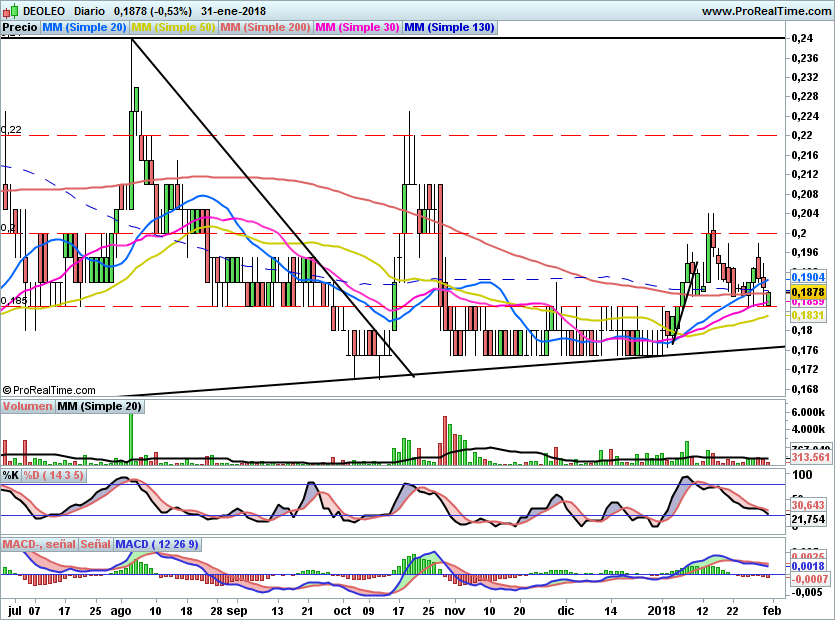Click the www.ProRealTime.com link
835x620 pixels.
click(765, 11)
